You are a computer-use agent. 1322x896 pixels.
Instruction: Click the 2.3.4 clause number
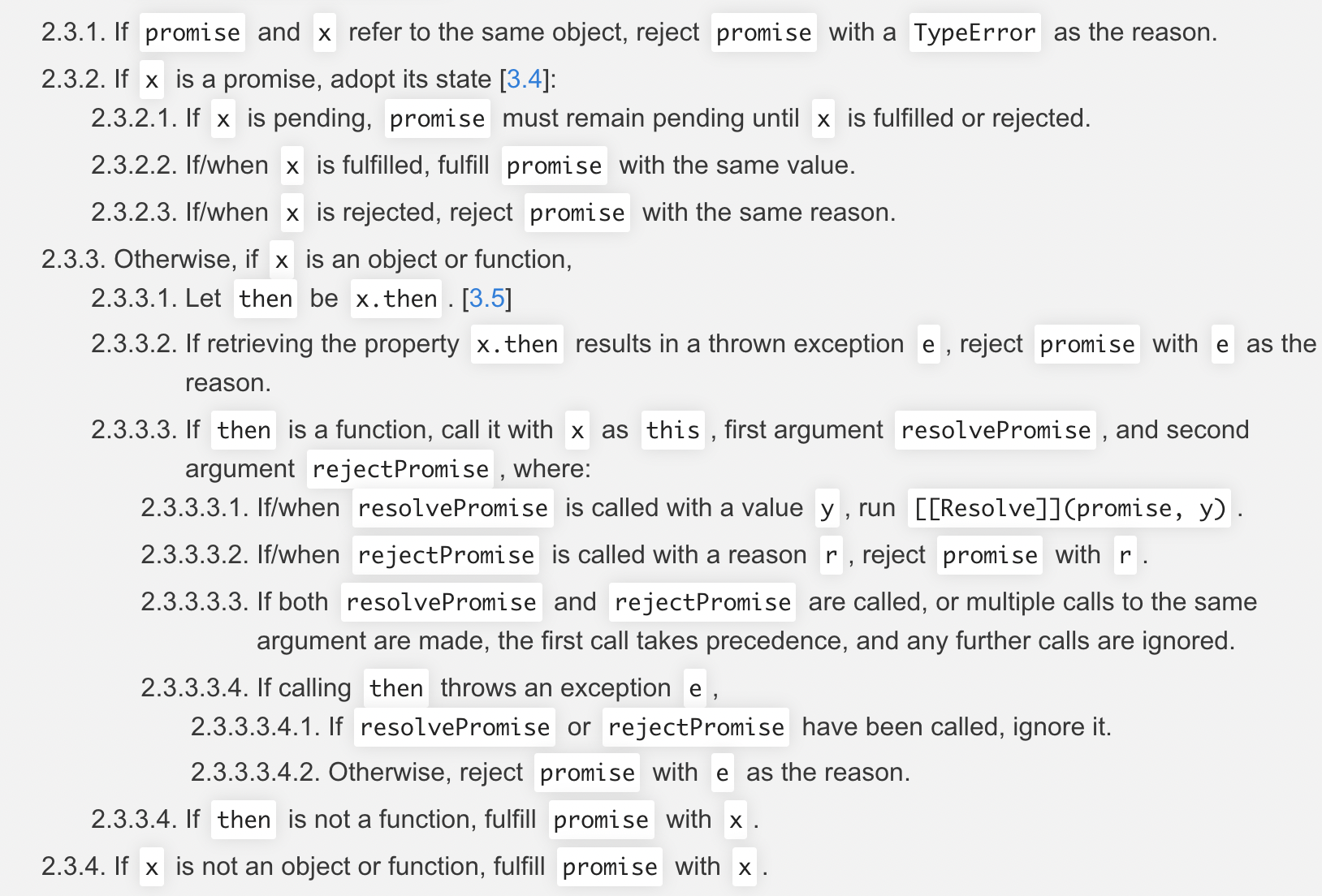74,867
